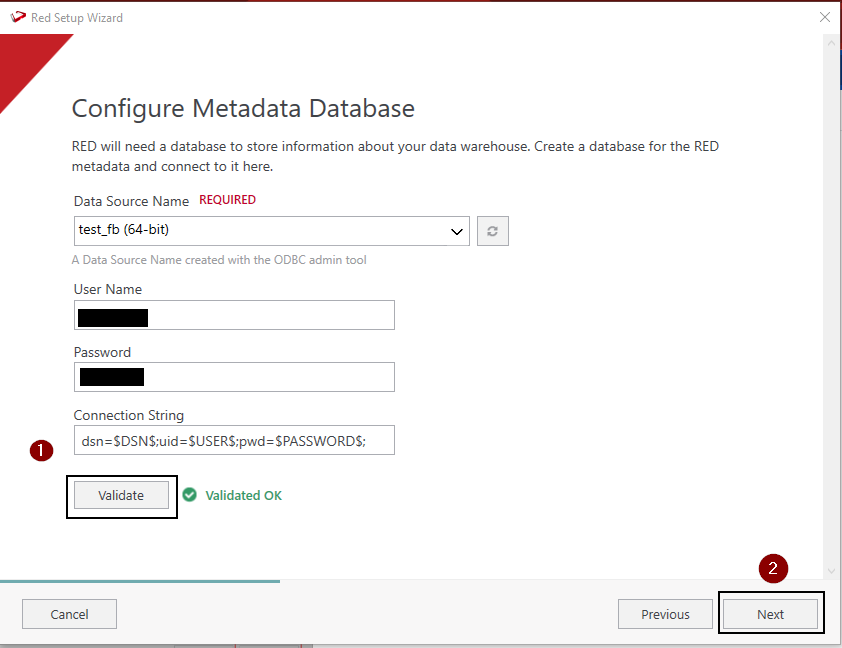The image size is (842, 648).
Task: Click the Red Setup Wizard logo icon
Action: (18, 17)
